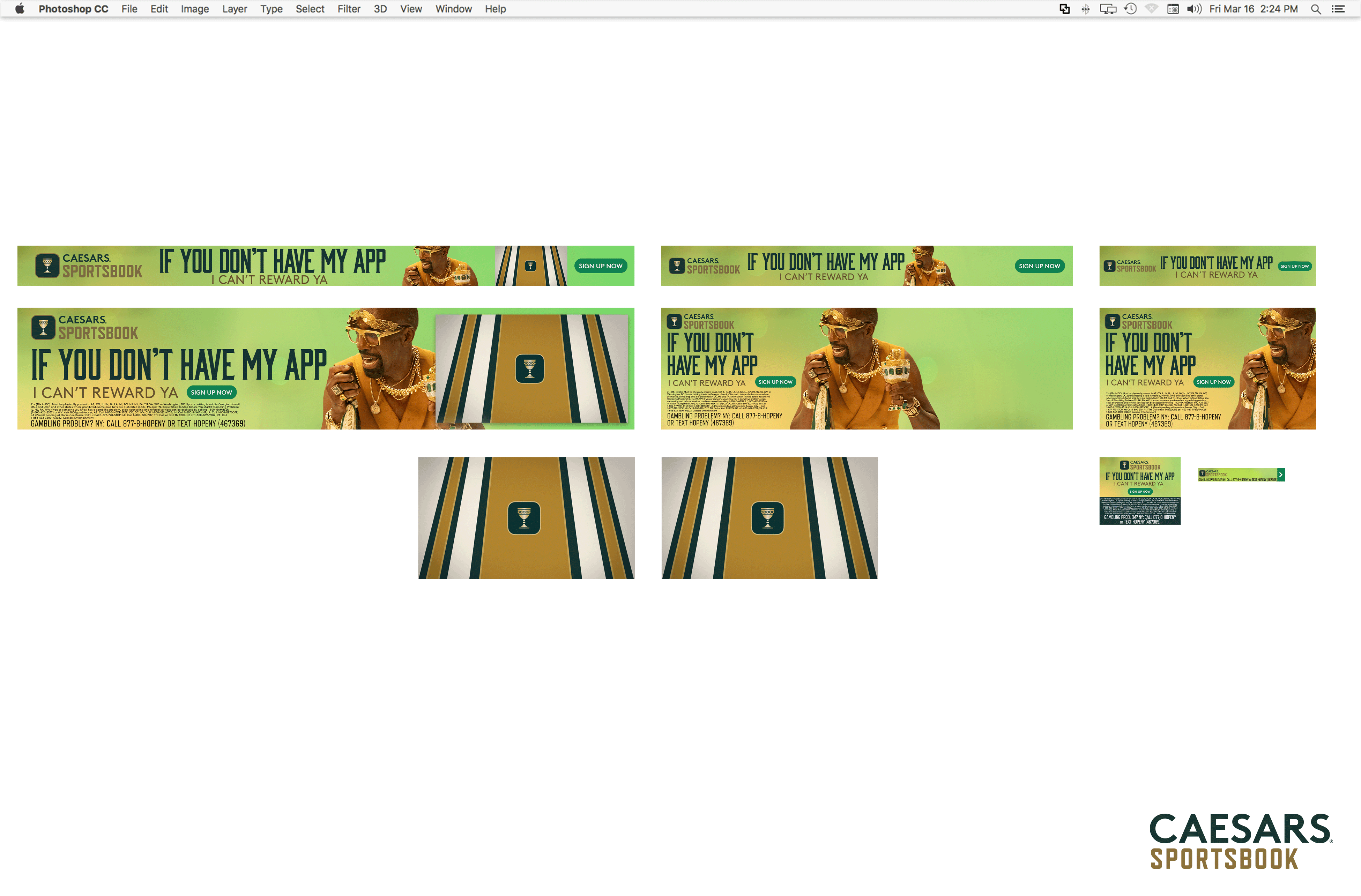Click large Caesars Sportsbook logo at bottom right
This screenshot has width=1361, height=896.
[x=1241, y=842]
